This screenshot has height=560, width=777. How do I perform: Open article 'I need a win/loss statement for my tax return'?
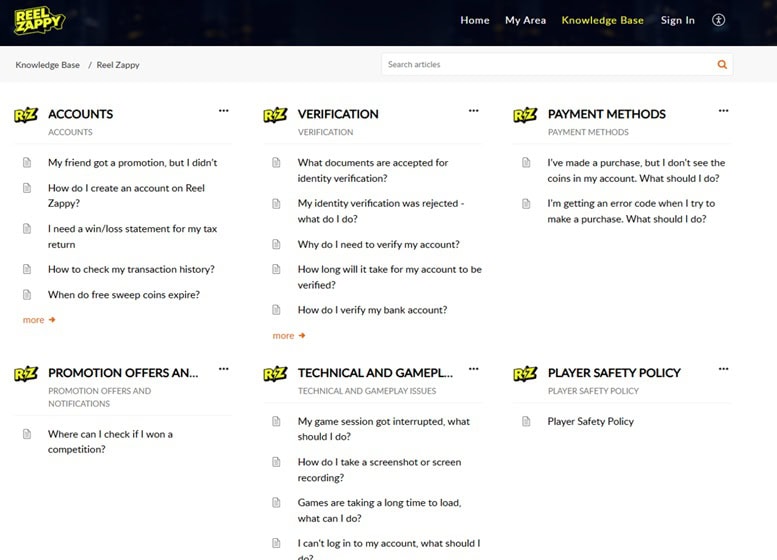point(132,236)
